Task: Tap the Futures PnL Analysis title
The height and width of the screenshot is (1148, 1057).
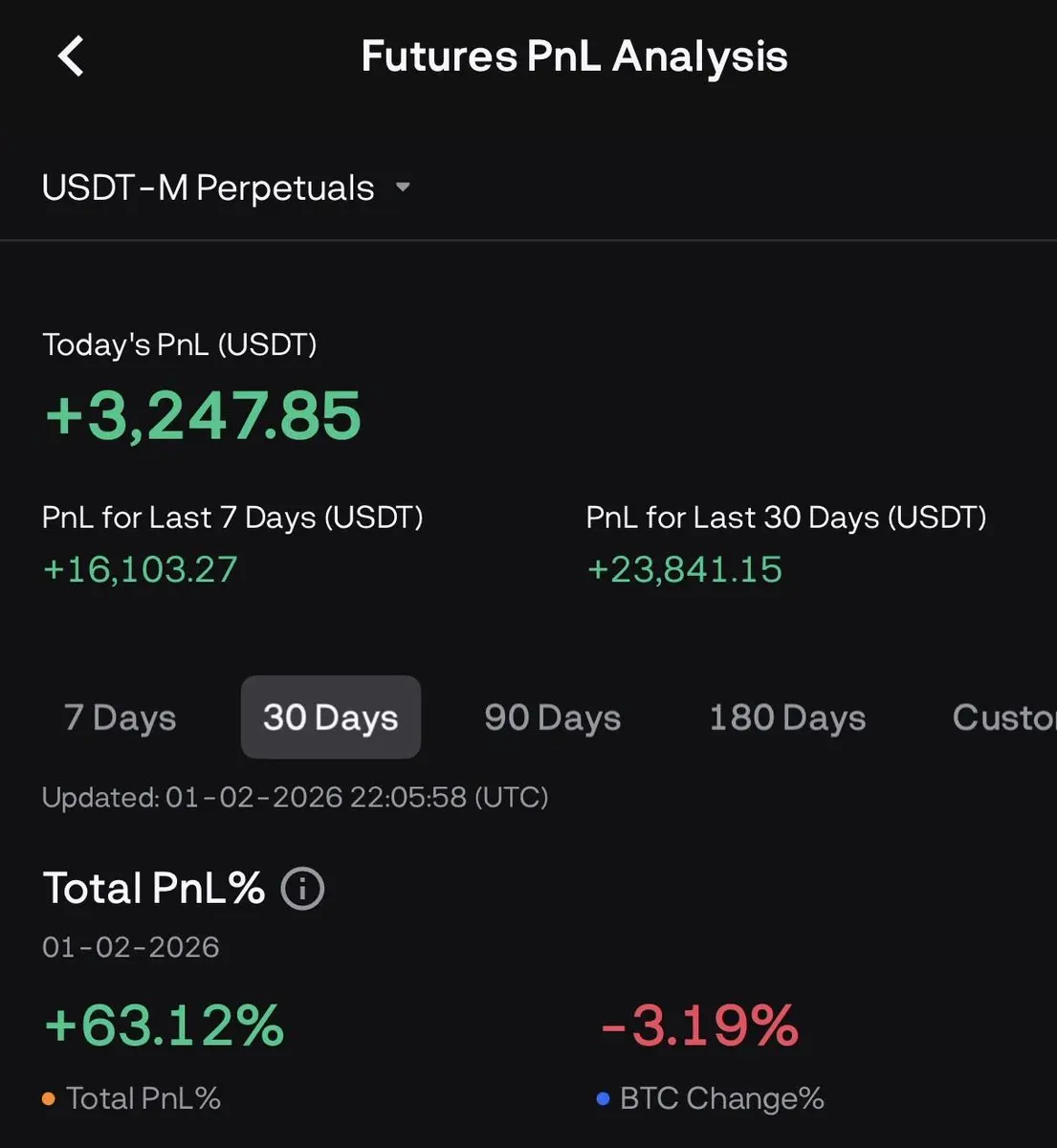Action: click(x=574, y=56)
